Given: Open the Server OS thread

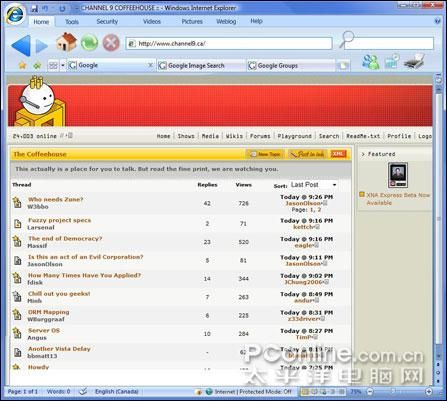Looking at the screenshot, I should pos(44,330).
